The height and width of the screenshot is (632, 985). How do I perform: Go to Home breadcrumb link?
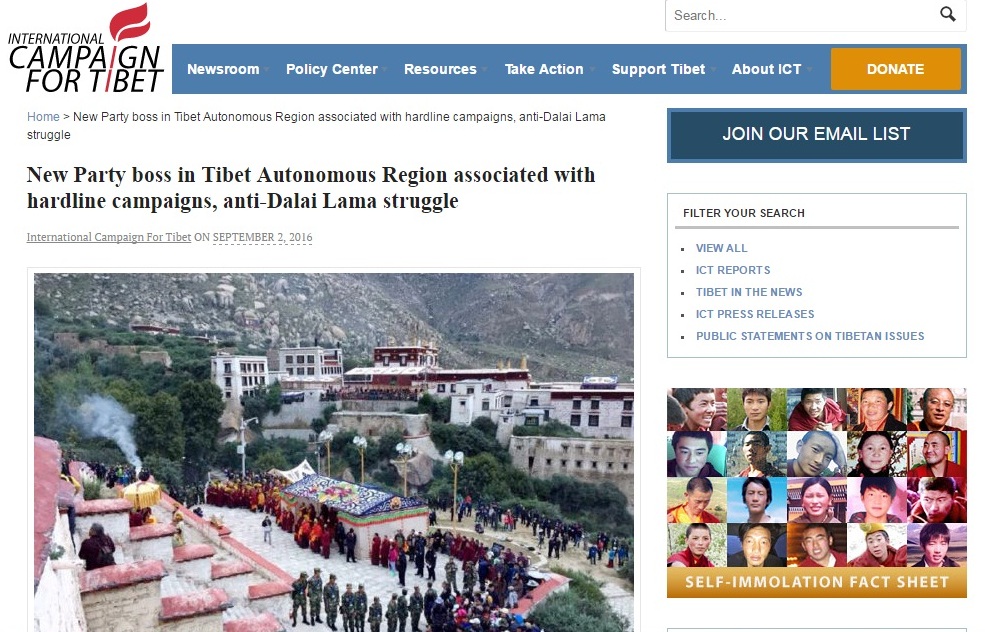43,117
